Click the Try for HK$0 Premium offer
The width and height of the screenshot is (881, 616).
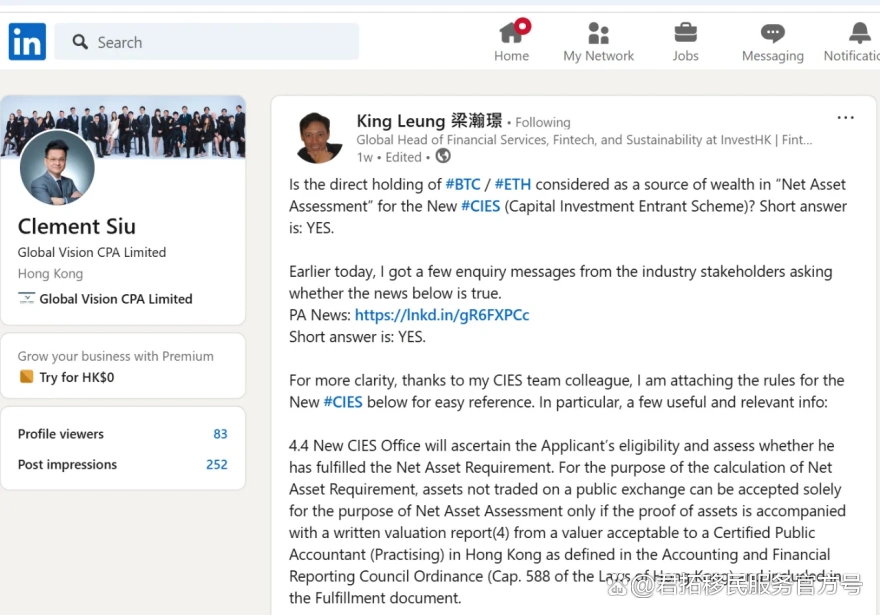[76, 377]
